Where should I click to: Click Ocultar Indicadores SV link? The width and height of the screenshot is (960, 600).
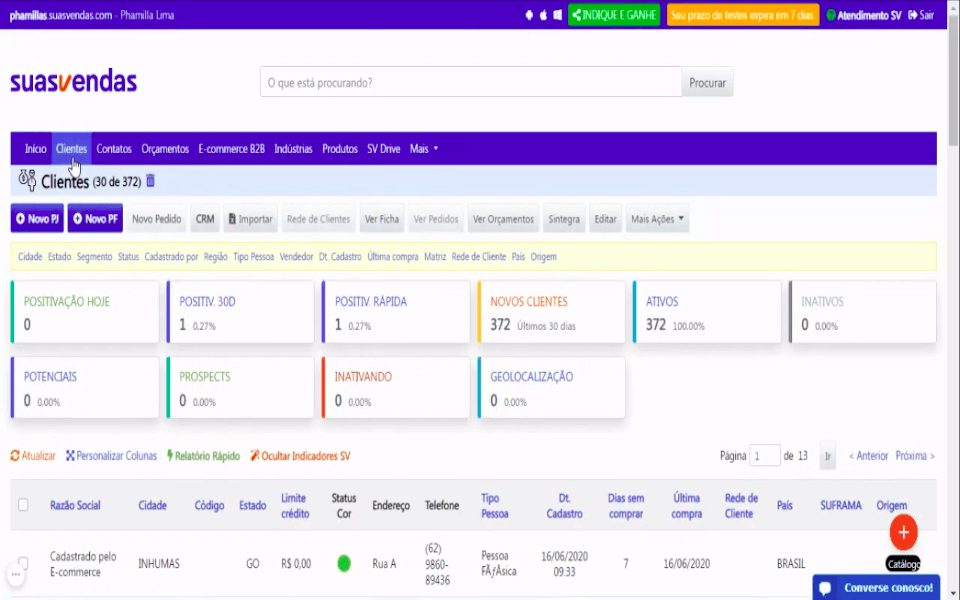pyautogui.click(x=301, y=456)
